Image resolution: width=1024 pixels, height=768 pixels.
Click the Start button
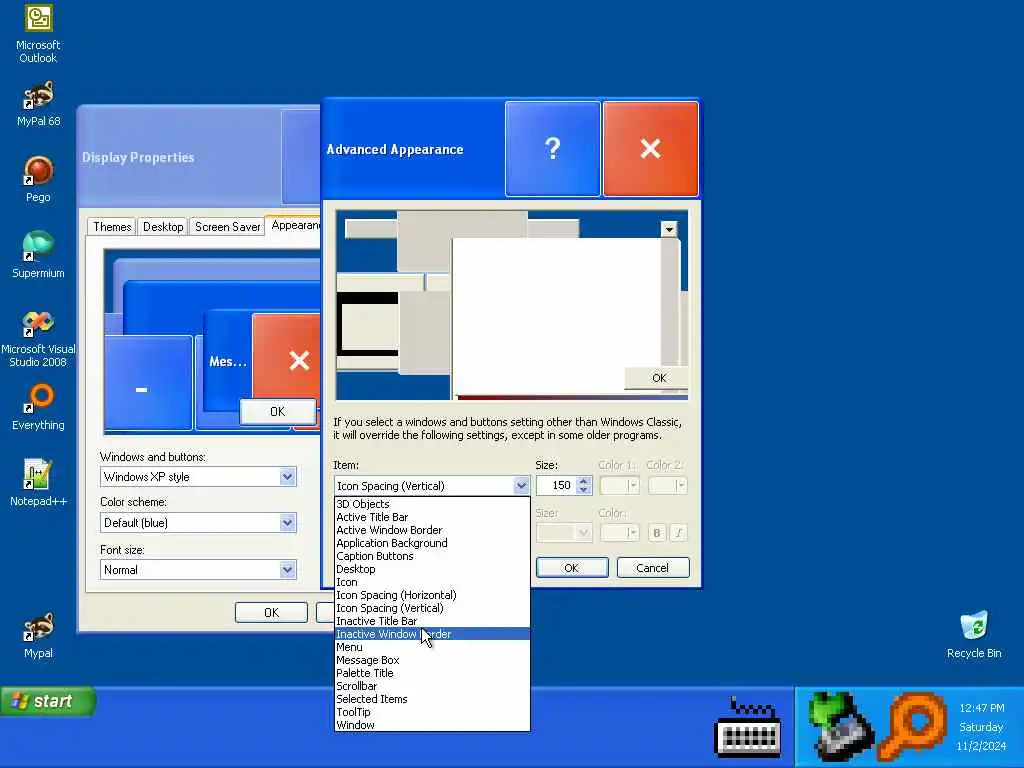click(48, 701)
